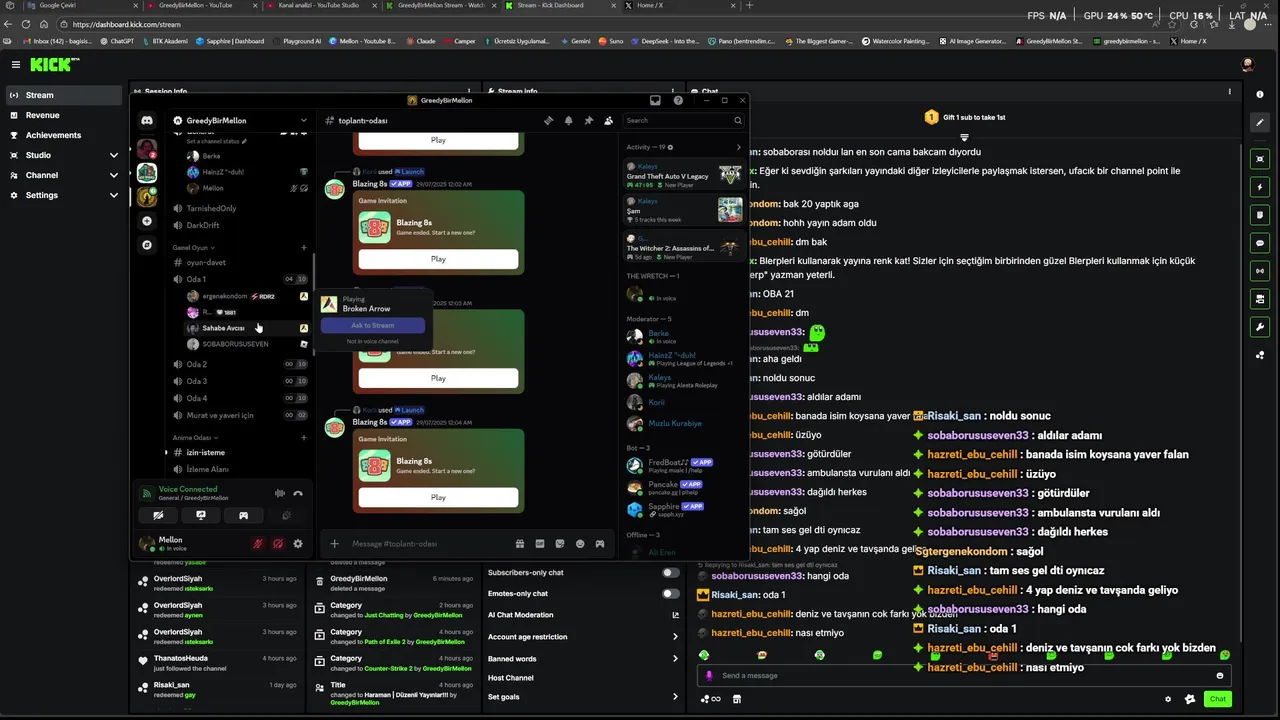Expand GreedyBirMellon server dropdown menu
1280x720 pixels.
point(304,120)
